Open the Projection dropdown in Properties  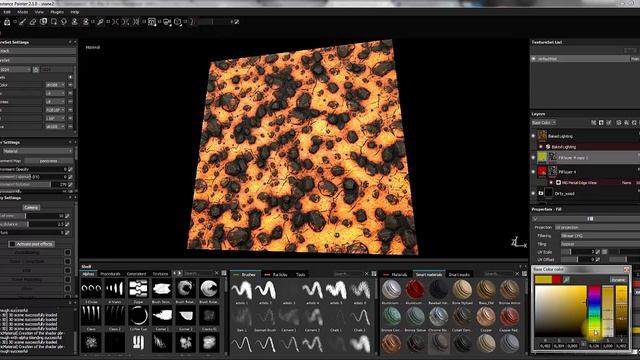(x=597, y=227)
